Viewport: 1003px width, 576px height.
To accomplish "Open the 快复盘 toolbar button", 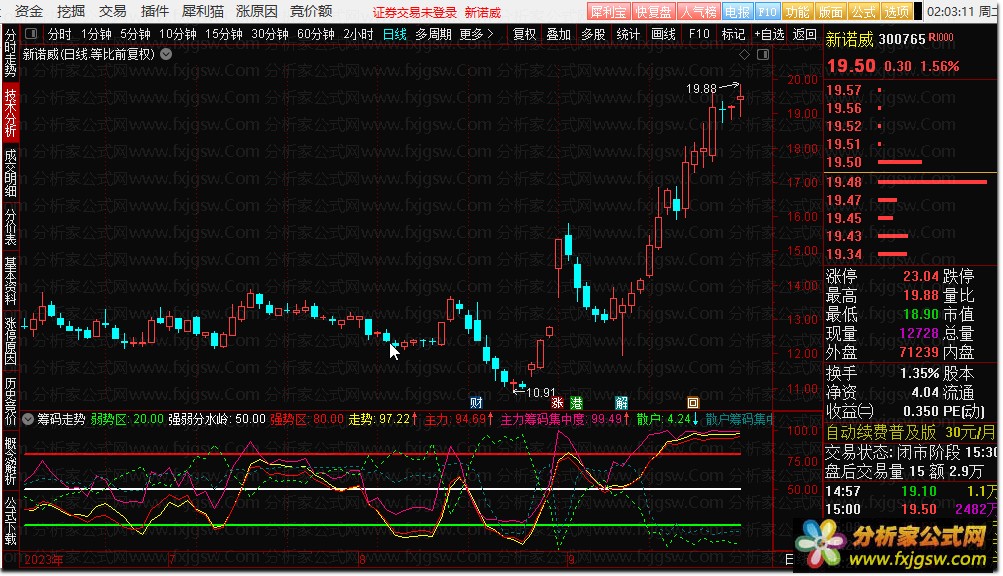I will (x=653, y=12).
